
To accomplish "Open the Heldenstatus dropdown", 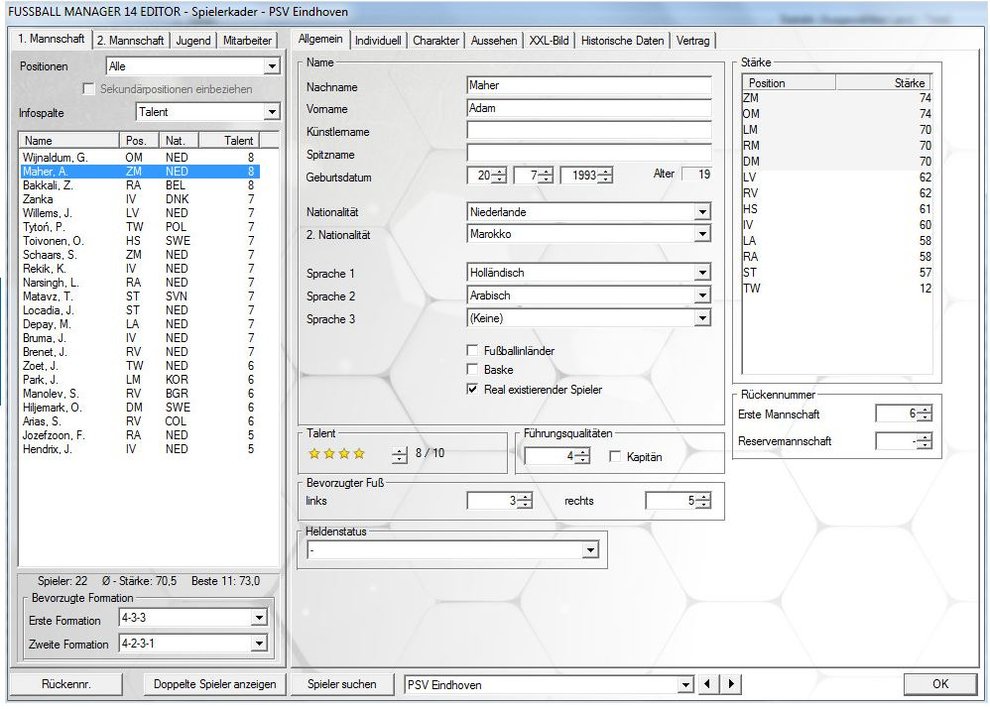I will click(x=590, y=551).
